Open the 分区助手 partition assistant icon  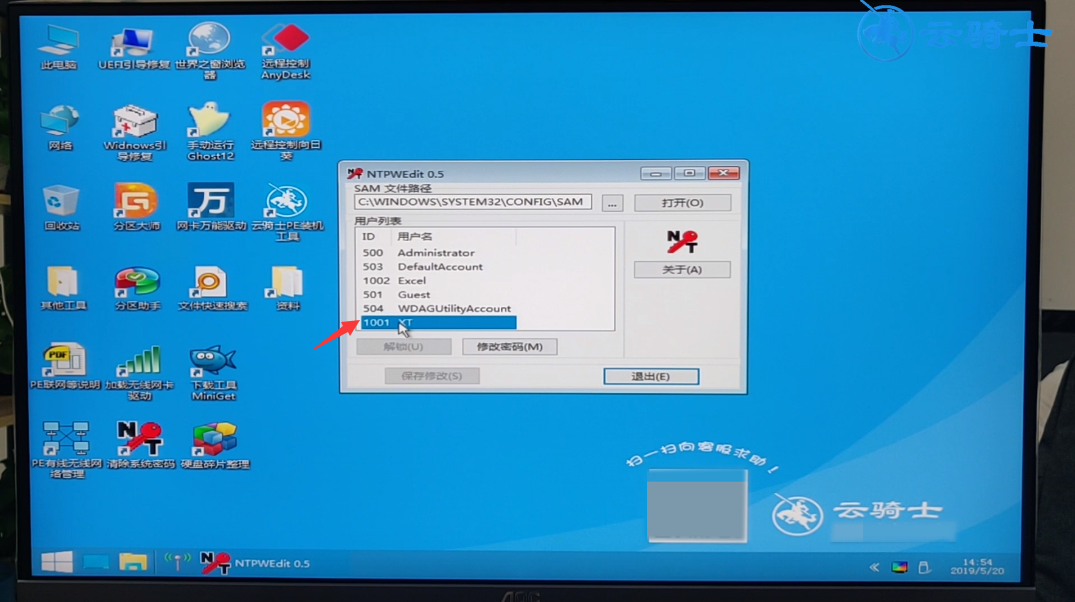[137, 285]
